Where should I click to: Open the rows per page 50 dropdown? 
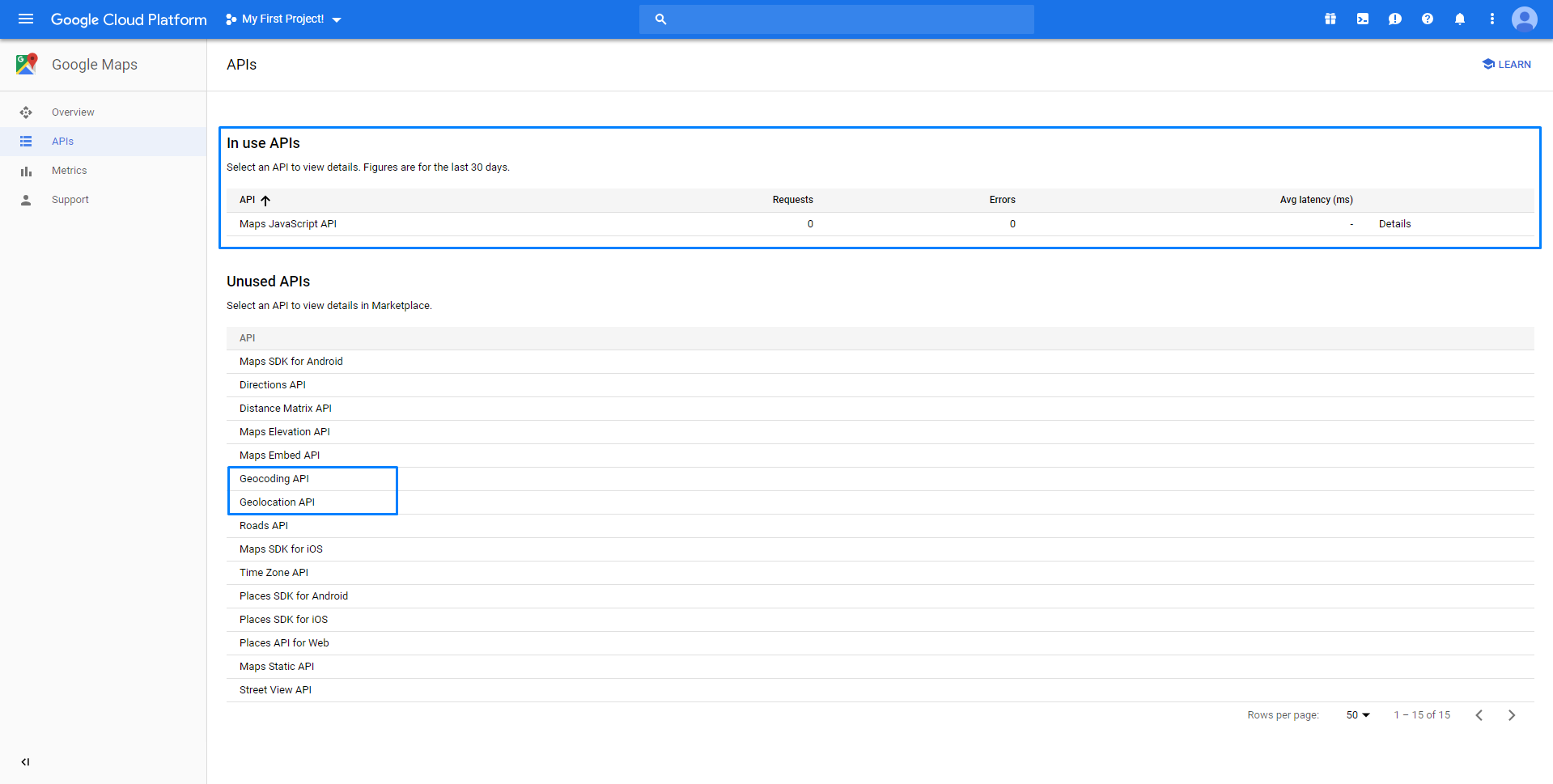[1358, 715]
